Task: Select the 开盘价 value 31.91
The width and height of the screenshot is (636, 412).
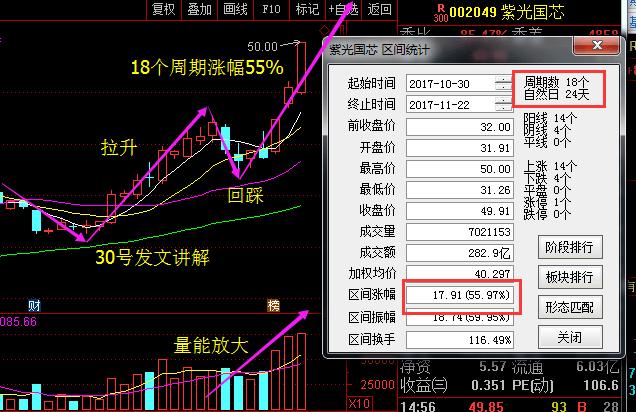Action: pos(460,148)
